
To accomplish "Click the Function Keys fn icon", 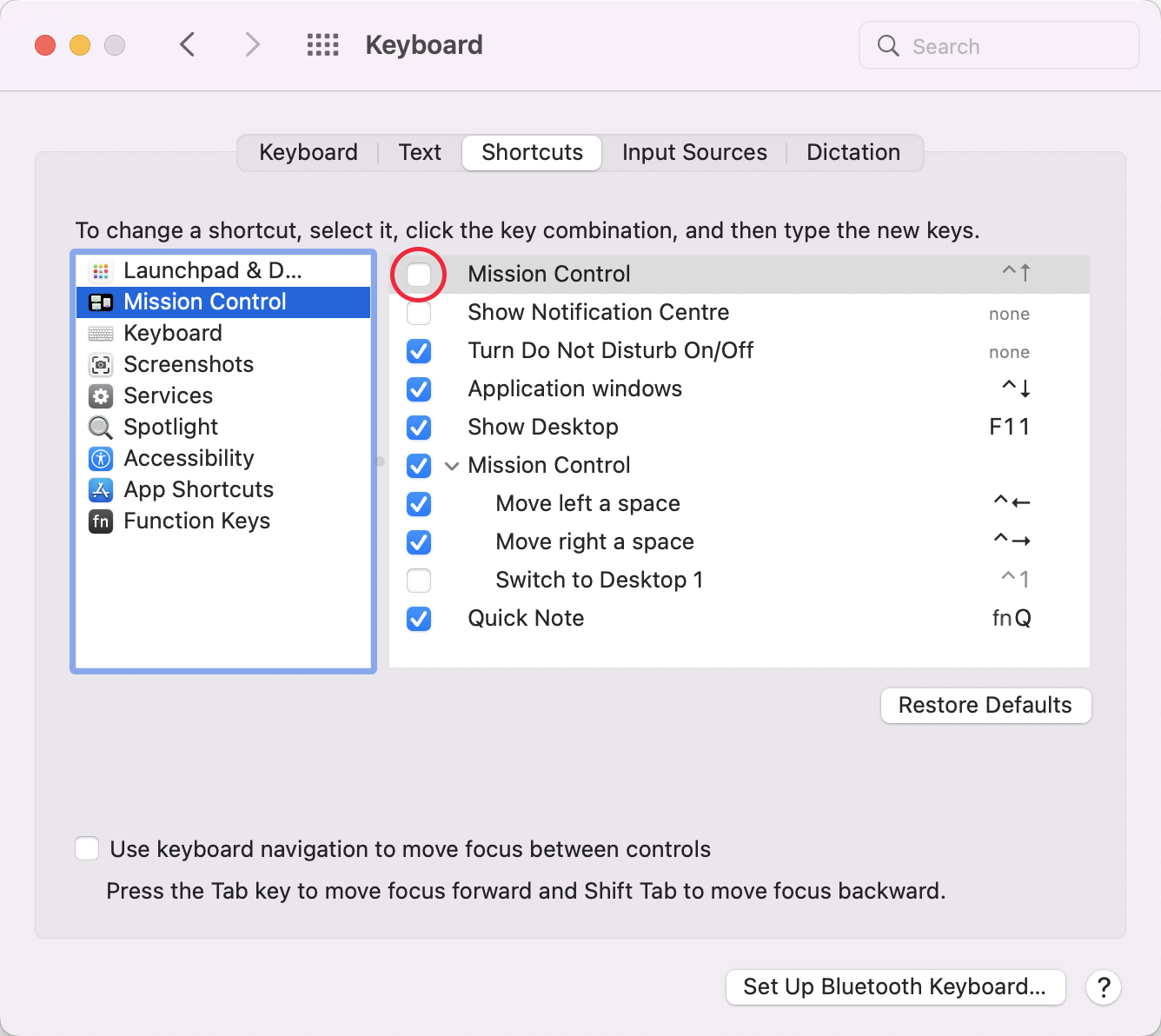I will 101,521.
